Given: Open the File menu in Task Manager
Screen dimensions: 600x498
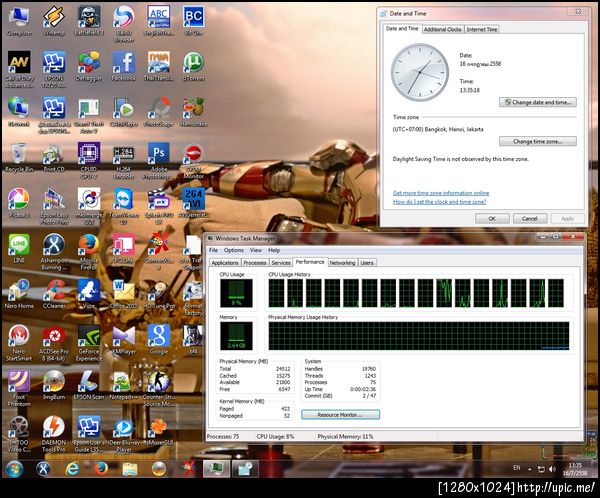Looking at the screenshot, I should [x=213, y=250].
